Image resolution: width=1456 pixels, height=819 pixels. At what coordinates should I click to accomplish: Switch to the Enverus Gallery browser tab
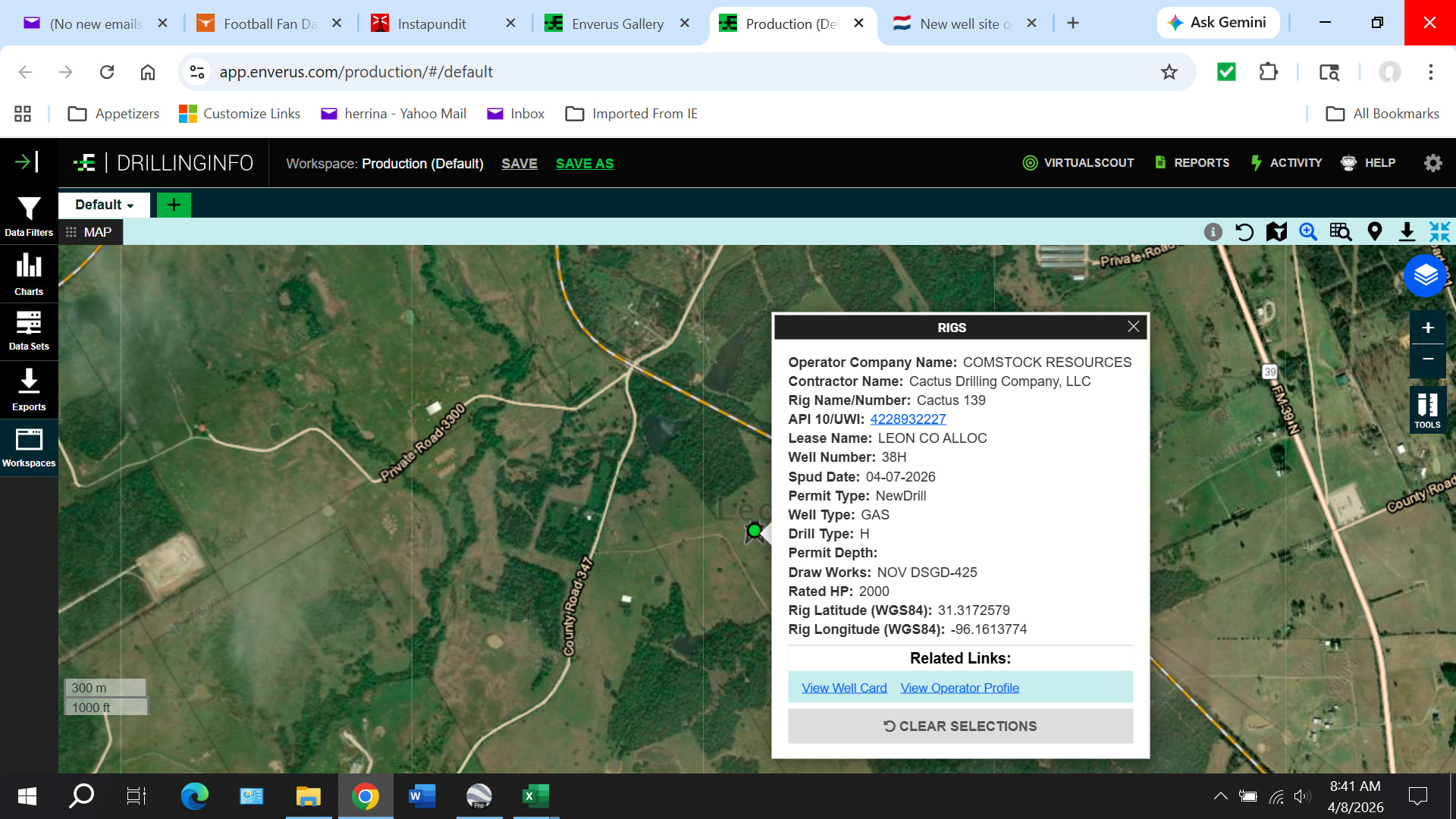tap(617, 24)
